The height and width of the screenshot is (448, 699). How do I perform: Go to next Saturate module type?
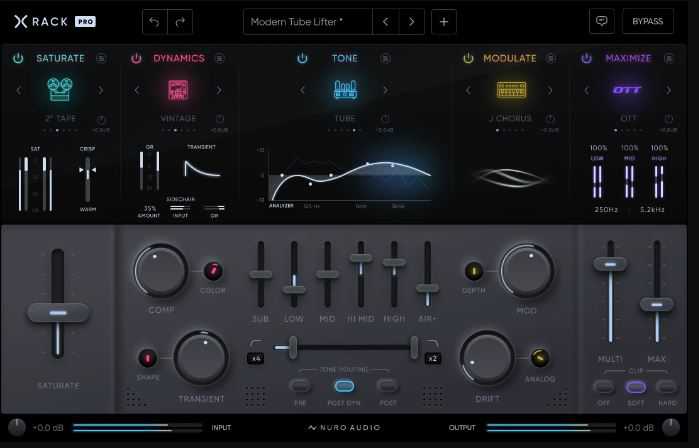coord(101,90)
